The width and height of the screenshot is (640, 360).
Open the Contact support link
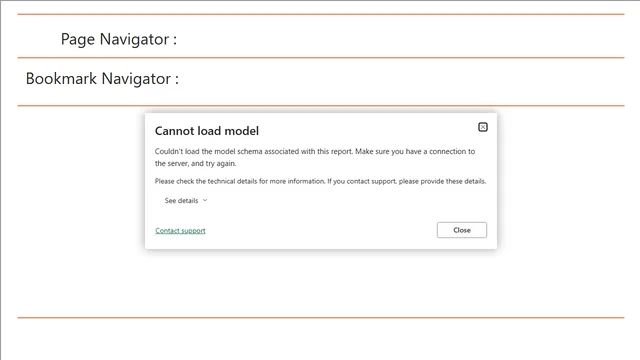(x=180, y=231)
